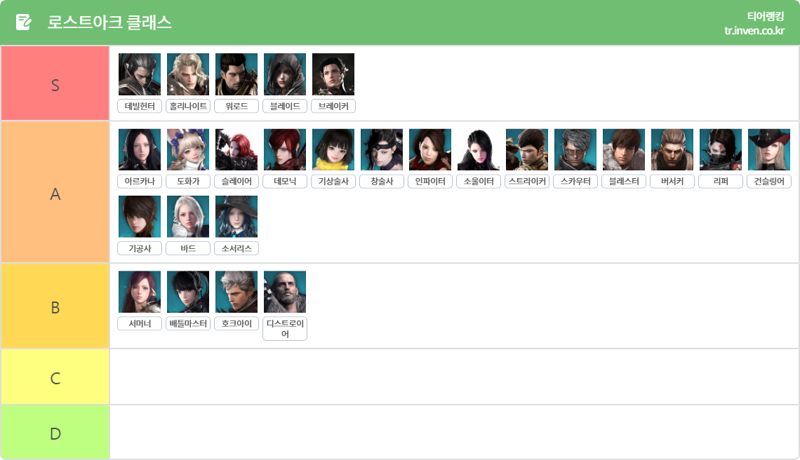Click the 배틀마스터 name label
Viewport: 800px width, 460px height.
coord(188,323)
